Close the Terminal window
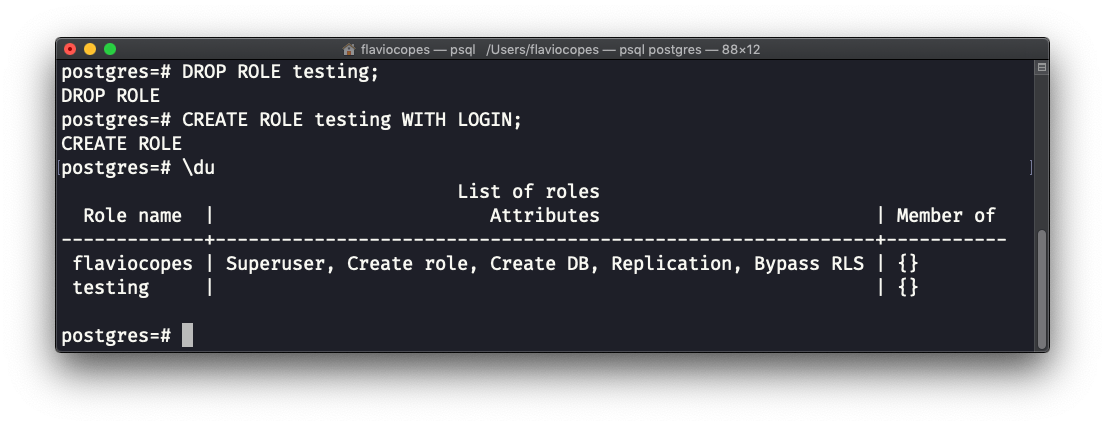Screen dimensions: 1105x426 70,49
